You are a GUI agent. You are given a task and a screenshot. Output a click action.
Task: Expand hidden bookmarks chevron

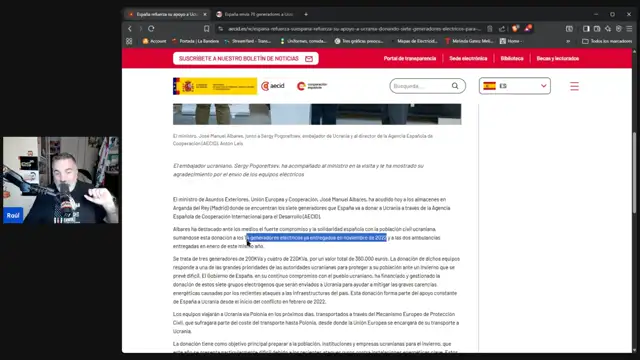(x=568, y=41)
